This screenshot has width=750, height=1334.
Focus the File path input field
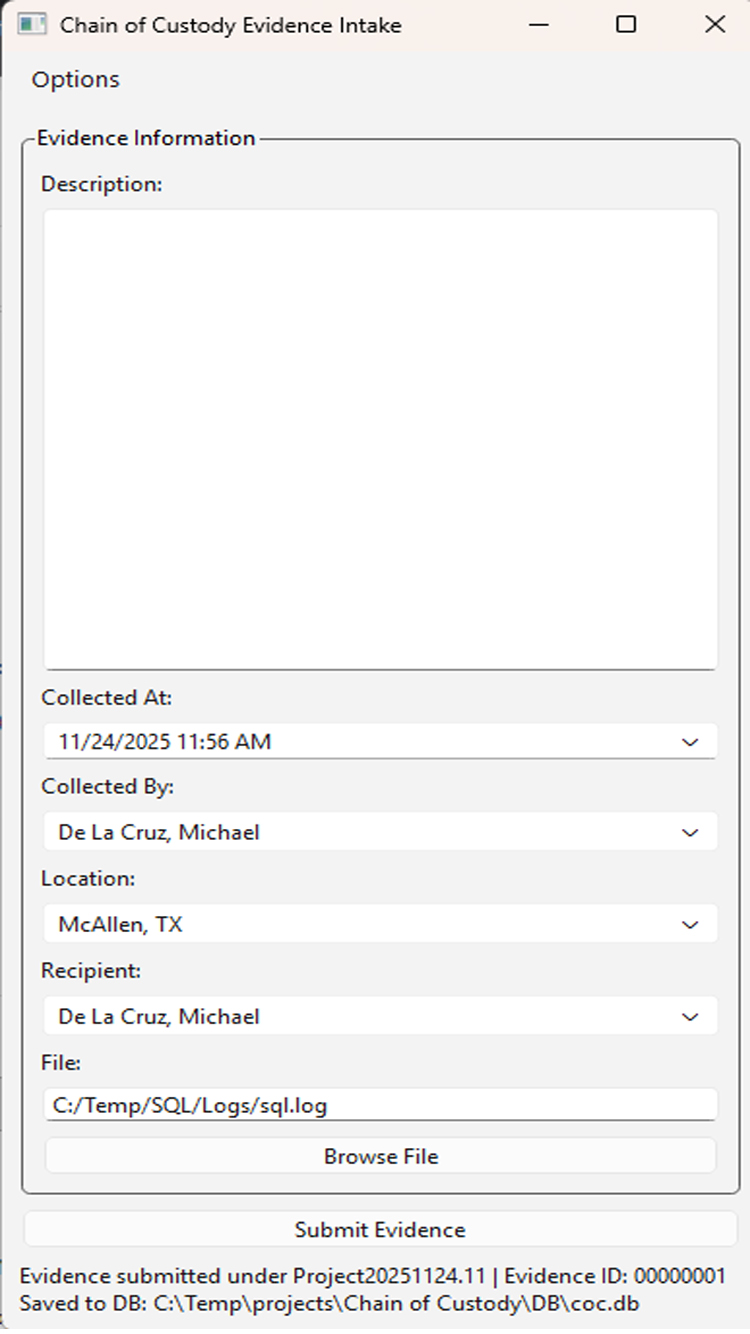click(380, 1105)
